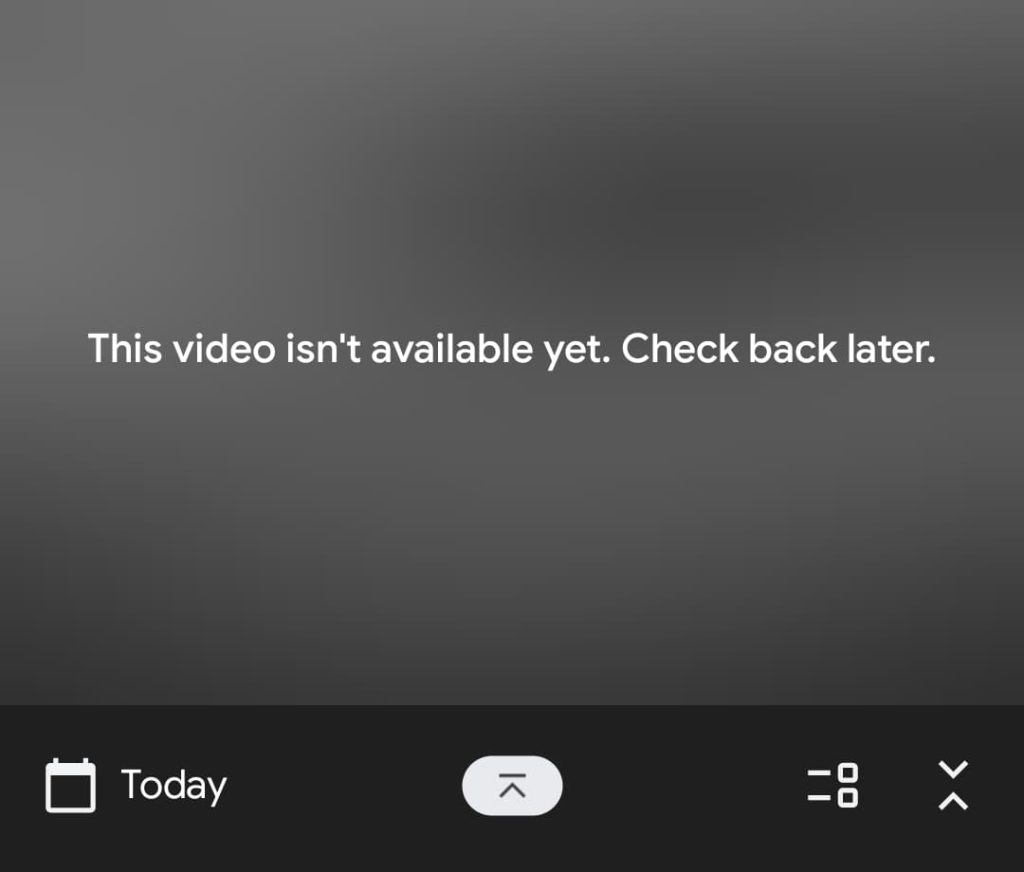Open the calendar date picker icon
The image size is (1024, 872).
71,785
